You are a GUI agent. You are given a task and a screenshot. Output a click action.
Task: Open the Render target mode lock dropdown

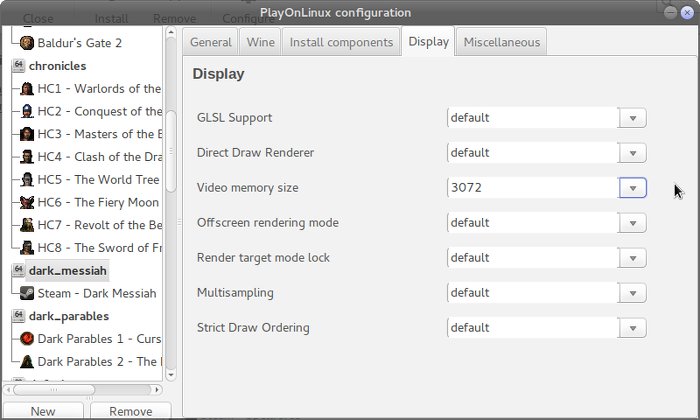point(633,258)
